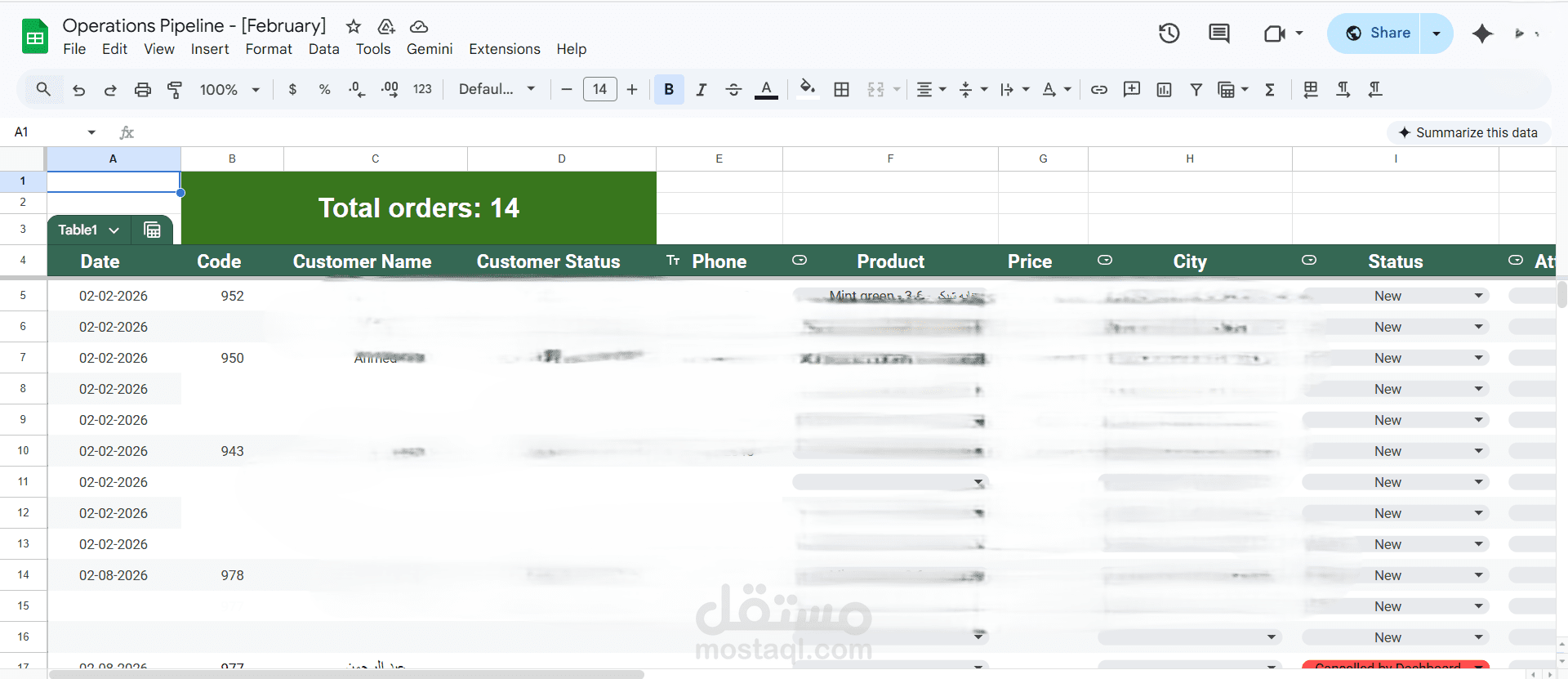Open the Insert menu

(210, 49)
